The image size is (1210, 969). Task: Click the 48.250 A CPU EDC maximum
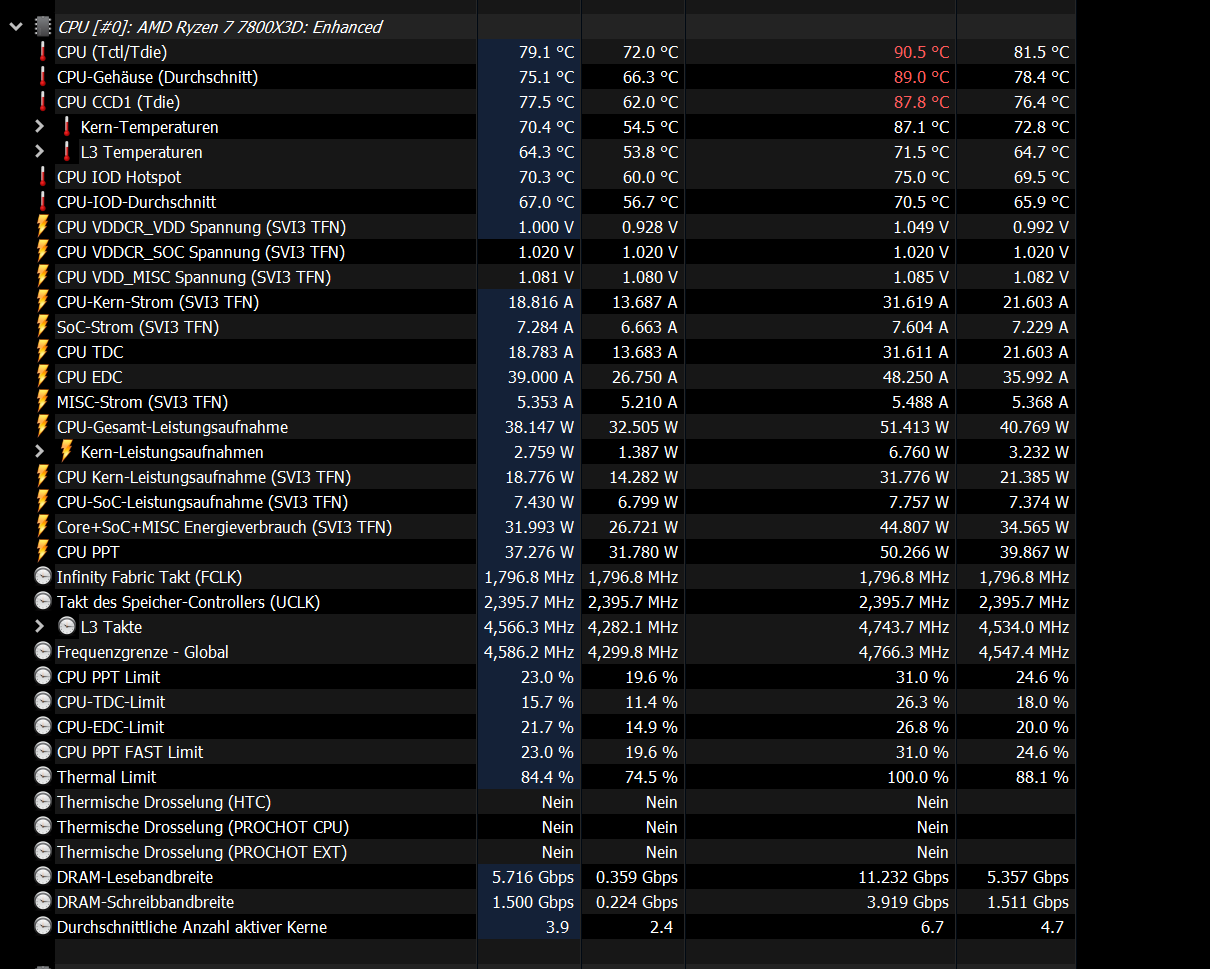[916, 377]
